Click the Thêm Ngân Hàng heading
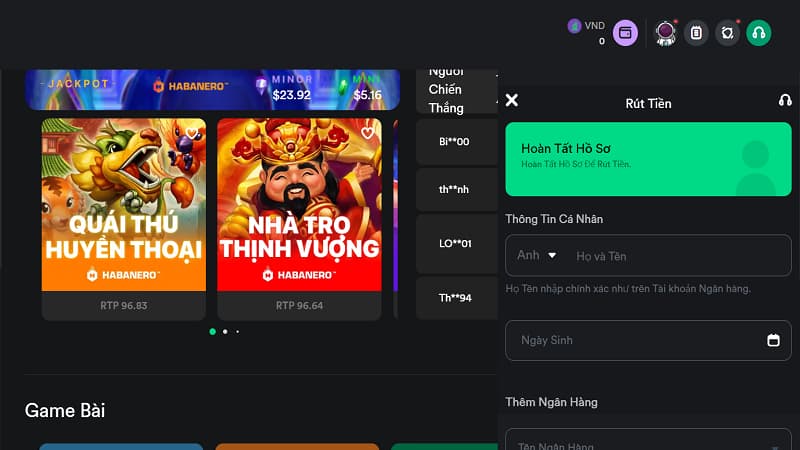 [x=552, y=402]
